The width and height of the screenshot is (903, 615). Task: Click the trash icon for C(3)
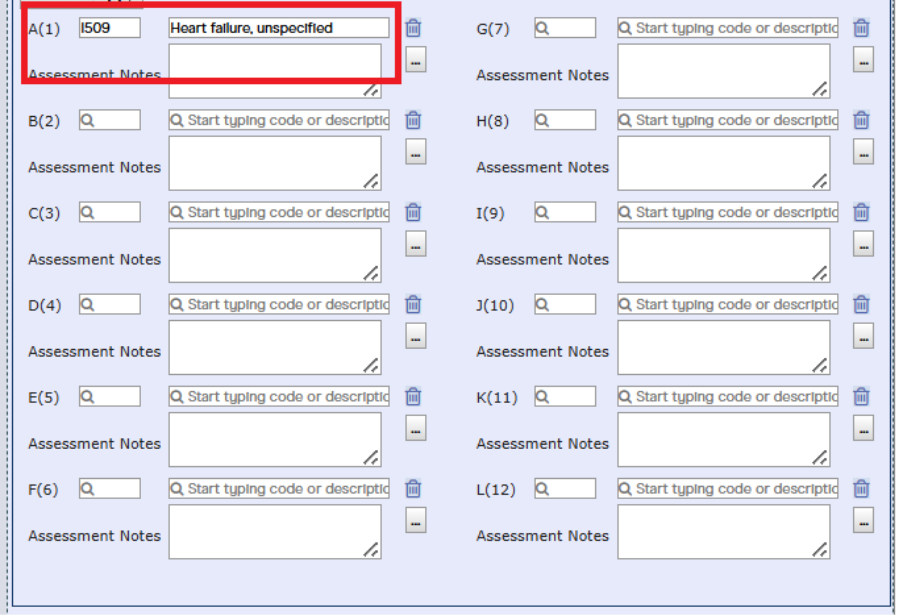pos(413,212)
